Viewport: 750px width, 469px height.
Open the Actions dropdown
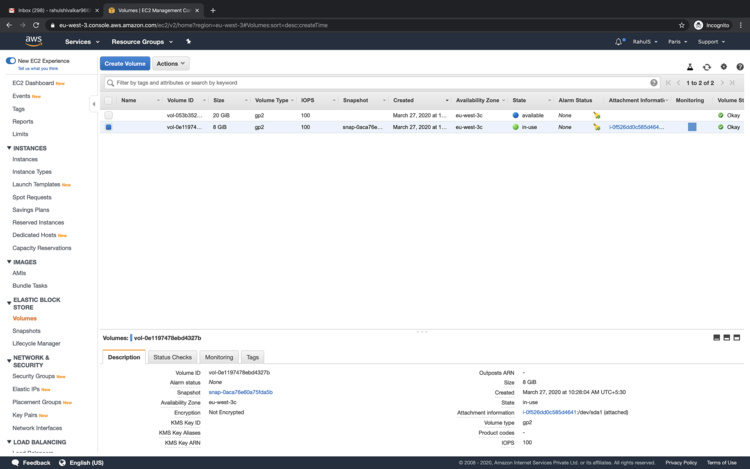coord(170,63)
